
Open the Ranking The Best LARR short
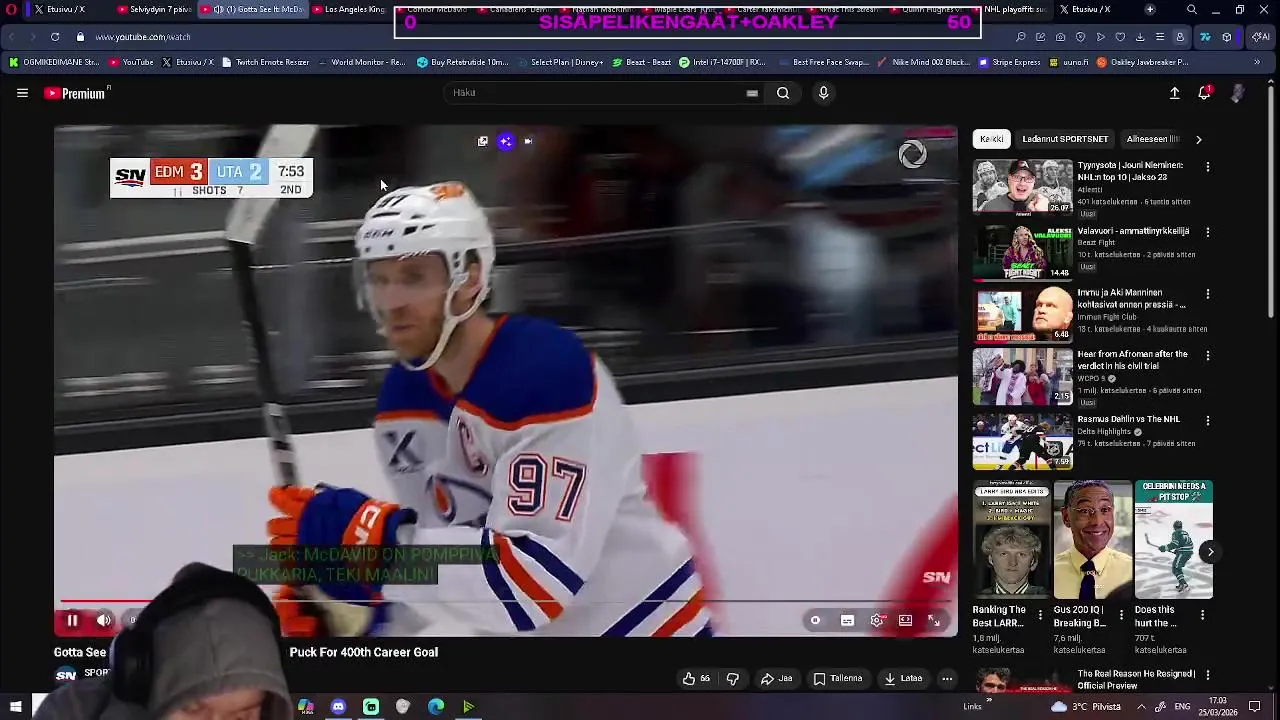(x=1011, y=539)
